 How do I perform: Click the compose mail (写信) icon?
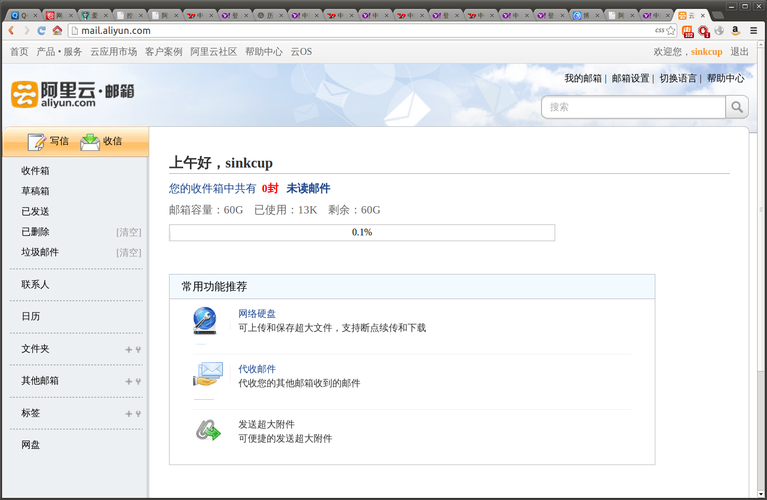[37, 141]
